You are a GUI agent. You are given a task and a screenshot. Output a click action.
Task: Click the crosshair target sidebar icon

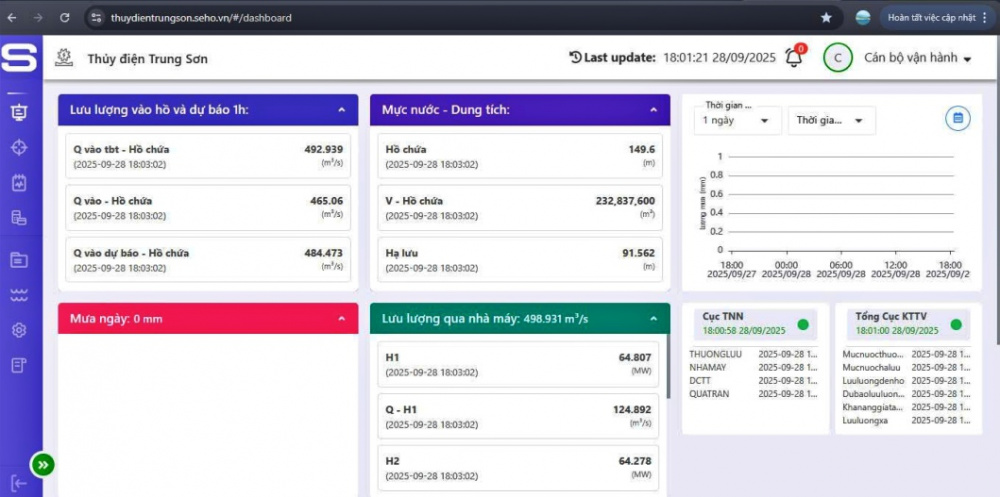click(x=18, y=147)
